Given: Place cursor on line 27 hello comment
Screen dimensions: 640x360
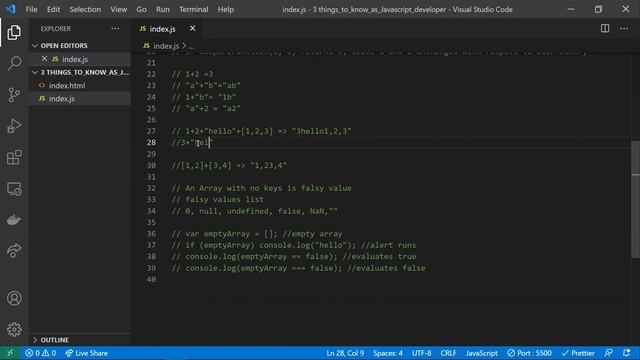Looking at the screenshot, I should click(261, 131).
